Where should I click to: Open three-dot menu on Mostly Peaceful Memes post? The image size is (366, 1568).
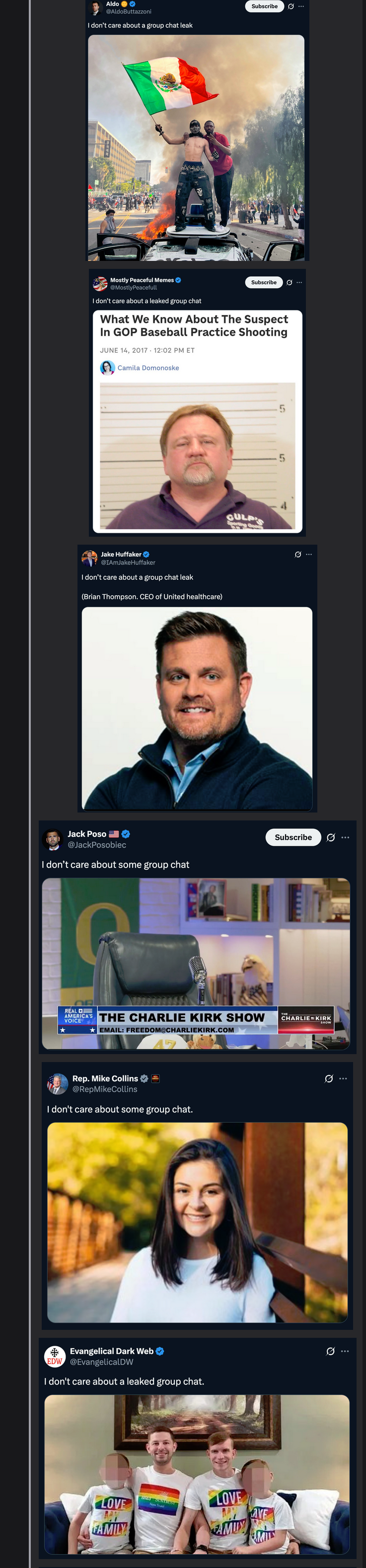pyautogui.click(x=299, y=282)
